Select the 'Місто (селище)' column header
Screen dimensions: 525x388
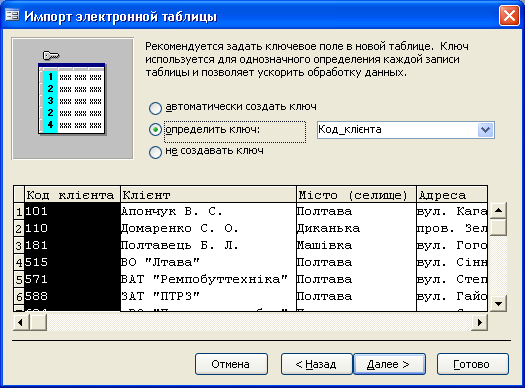(356, 195)
